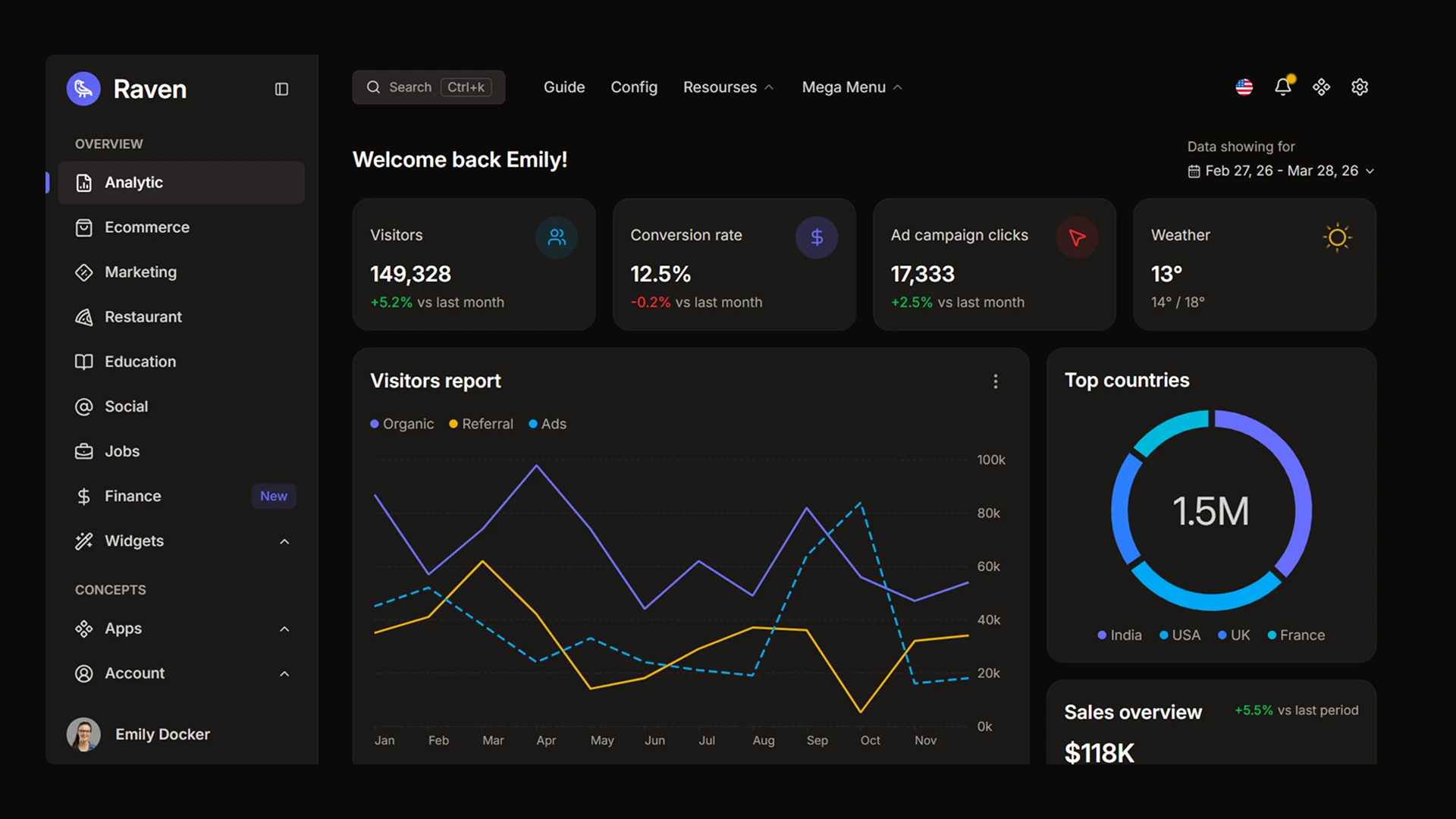
Task: Click the Ad campaign cursor icon
Action: 1077,237
